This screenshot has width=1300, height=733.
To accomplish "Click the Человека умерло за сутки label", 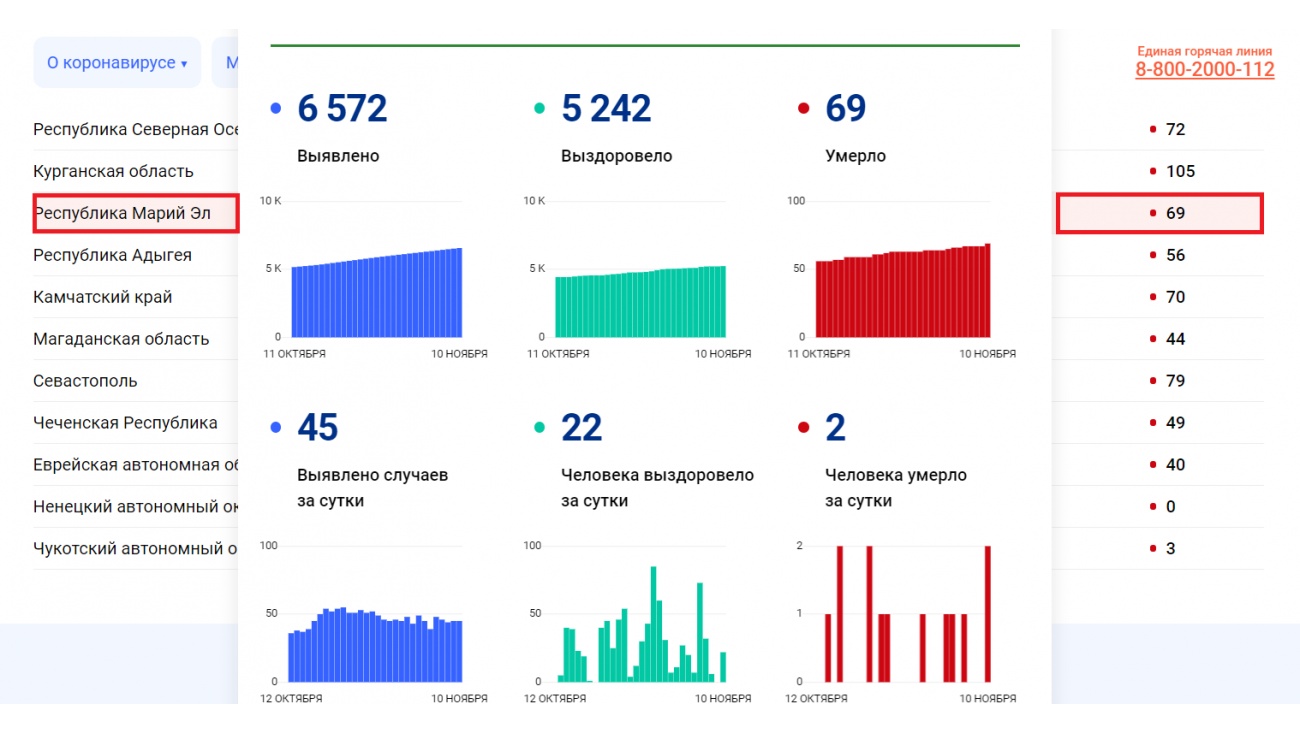I will pyautogui.click(x=896, y=488).
